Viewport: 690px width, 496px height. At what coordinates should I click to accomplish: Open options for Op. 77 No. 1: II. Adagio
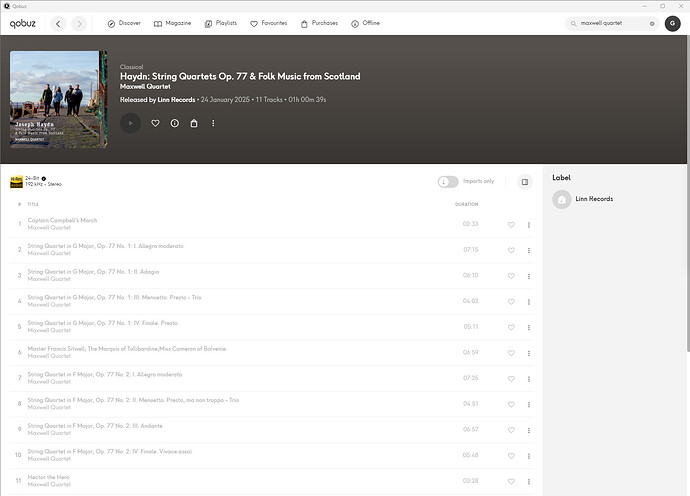[529, 276]
